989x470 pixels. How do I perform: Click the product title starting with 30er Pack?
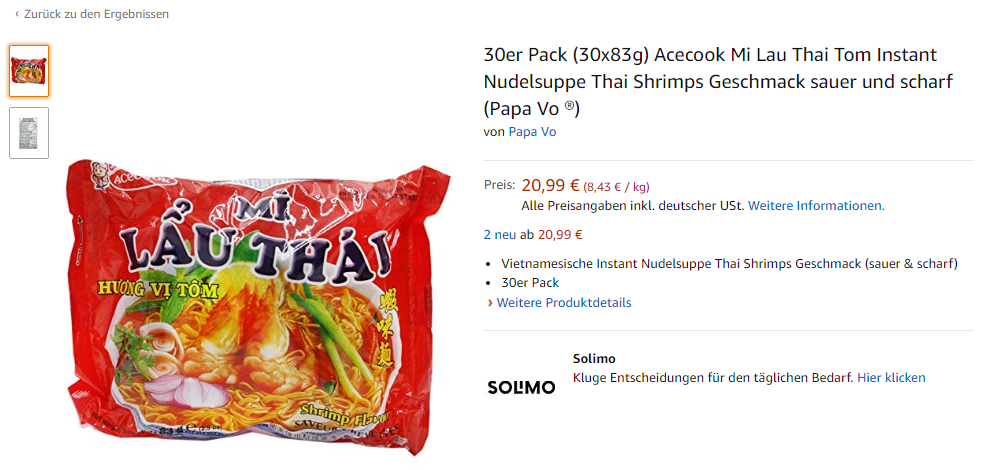coord(710,81)
